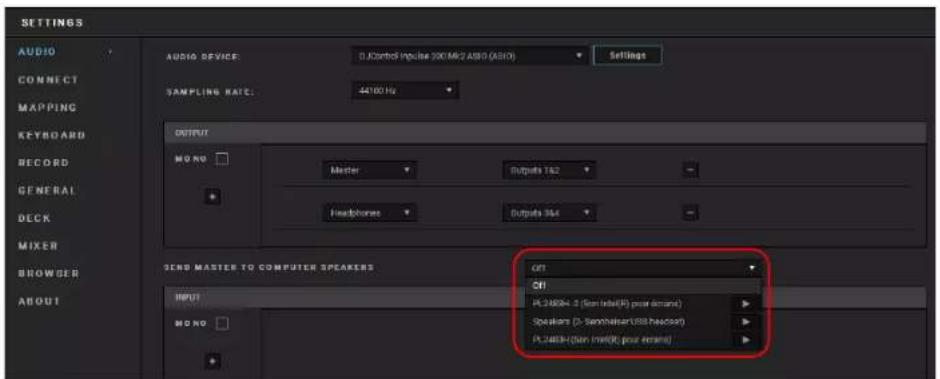Screen dimensions: 940x379
Task: Open the Browser settings section
Action: tap(48, 273)
